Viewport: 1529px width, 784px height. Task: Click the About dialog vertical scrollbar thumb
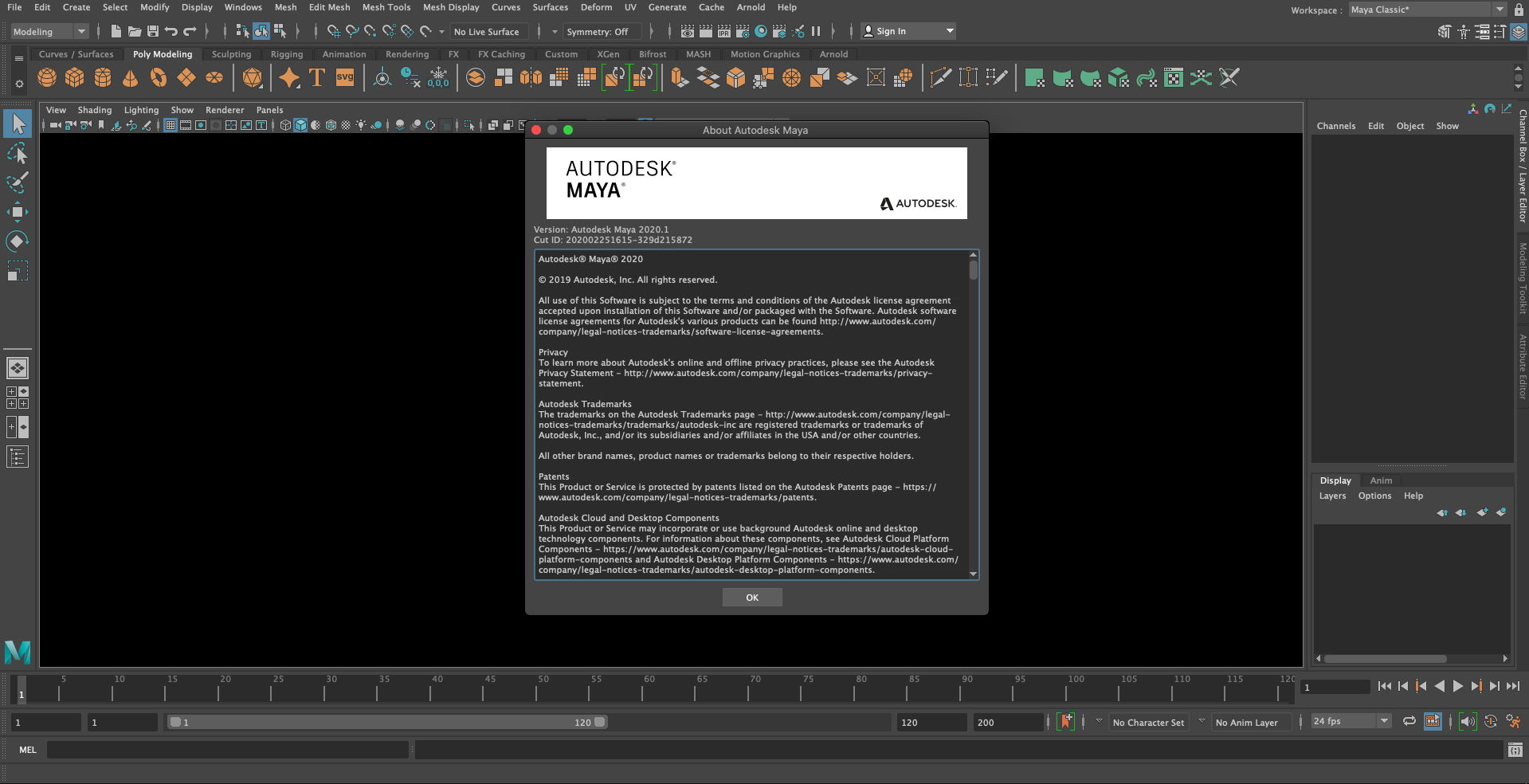pos(973,270)
